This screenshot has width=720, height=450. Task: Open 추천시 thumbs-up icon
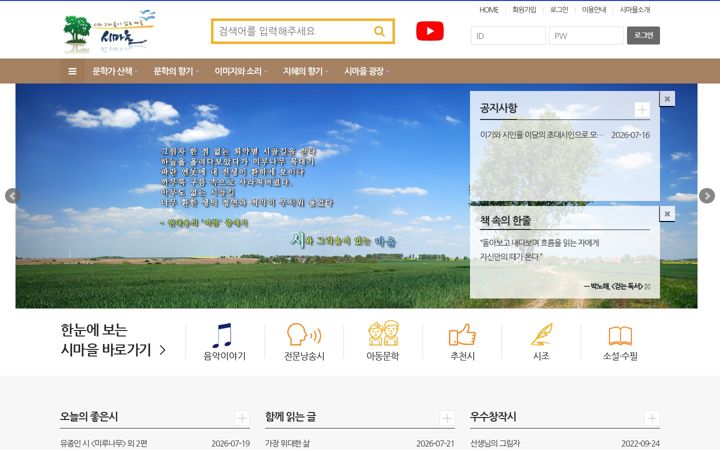click(x=462, y=334)
